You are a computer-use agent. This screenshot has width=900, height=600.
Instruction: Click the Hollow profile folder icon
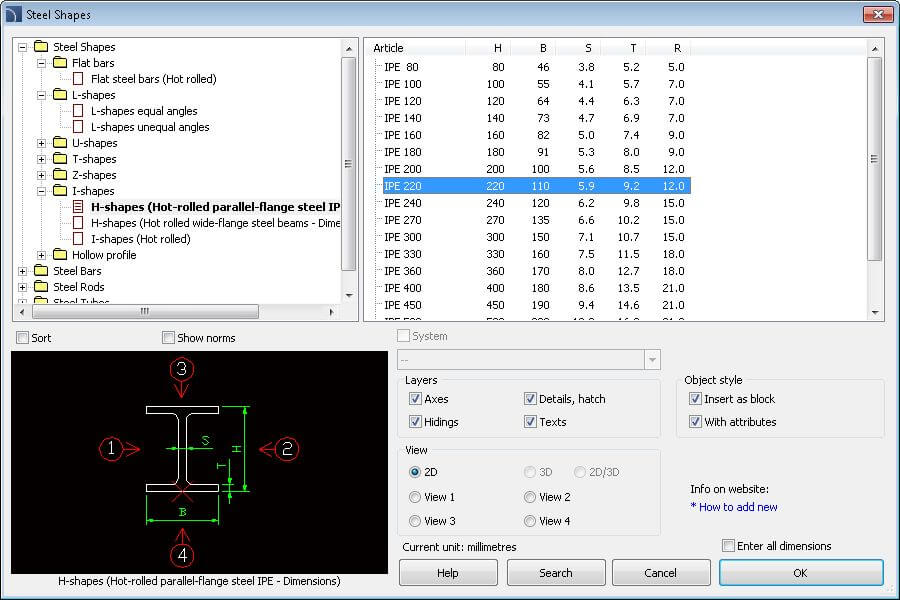click(60, 255)
